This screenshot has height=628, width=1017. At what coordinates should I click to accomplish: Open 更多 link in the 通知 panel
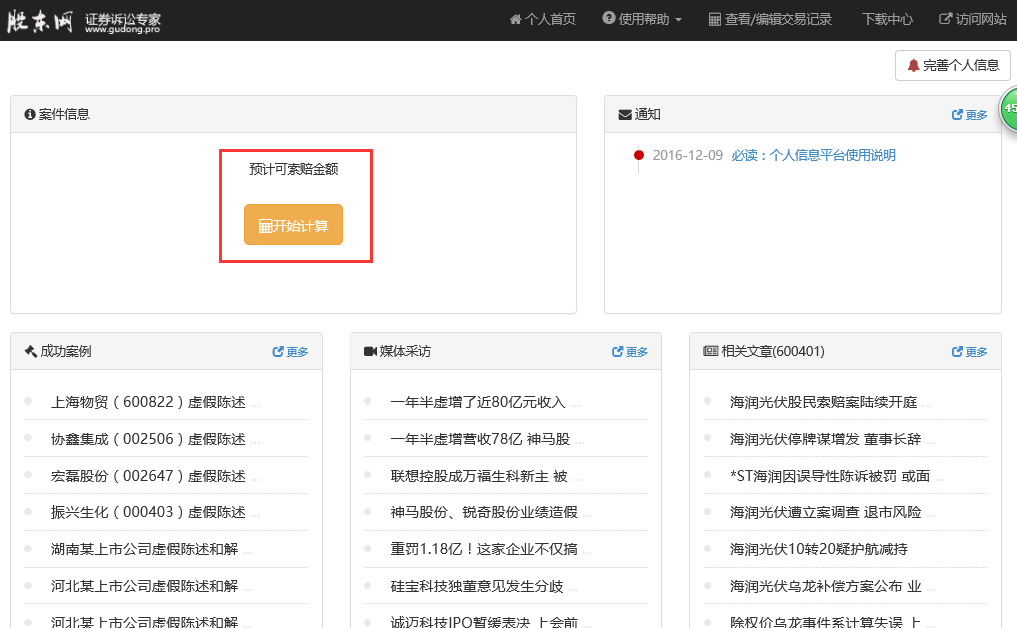pos(969,115)
